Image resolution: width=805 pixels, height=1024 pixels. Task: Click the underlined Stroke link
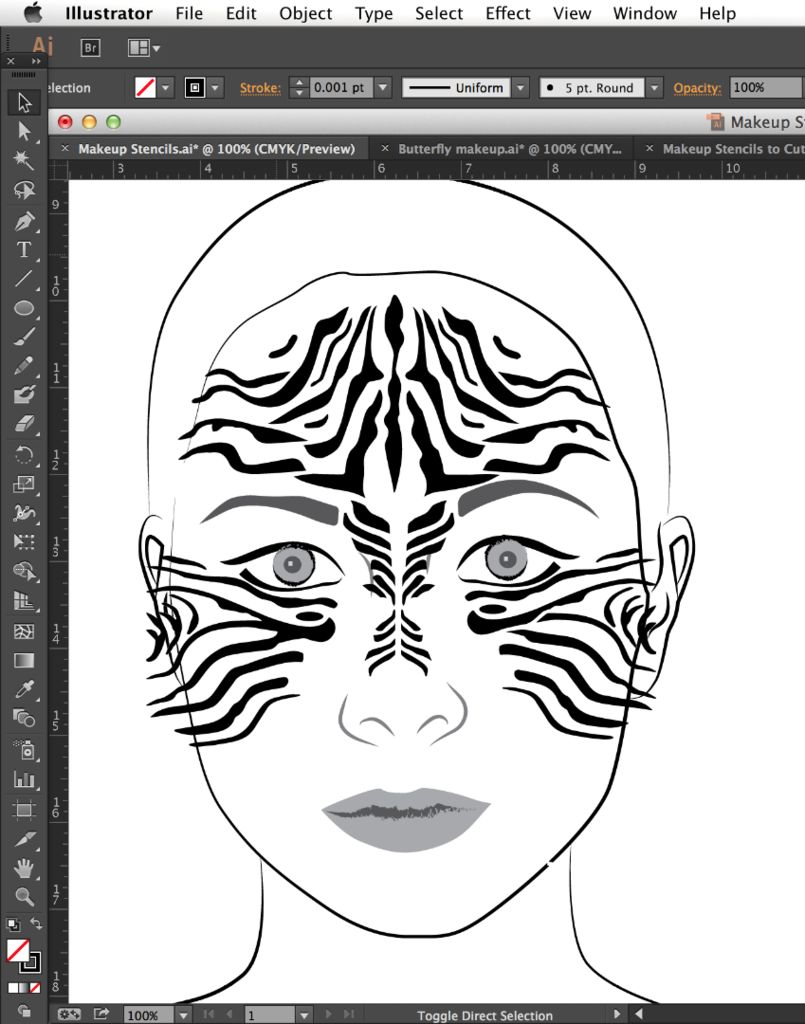click(x=260, y=88)
